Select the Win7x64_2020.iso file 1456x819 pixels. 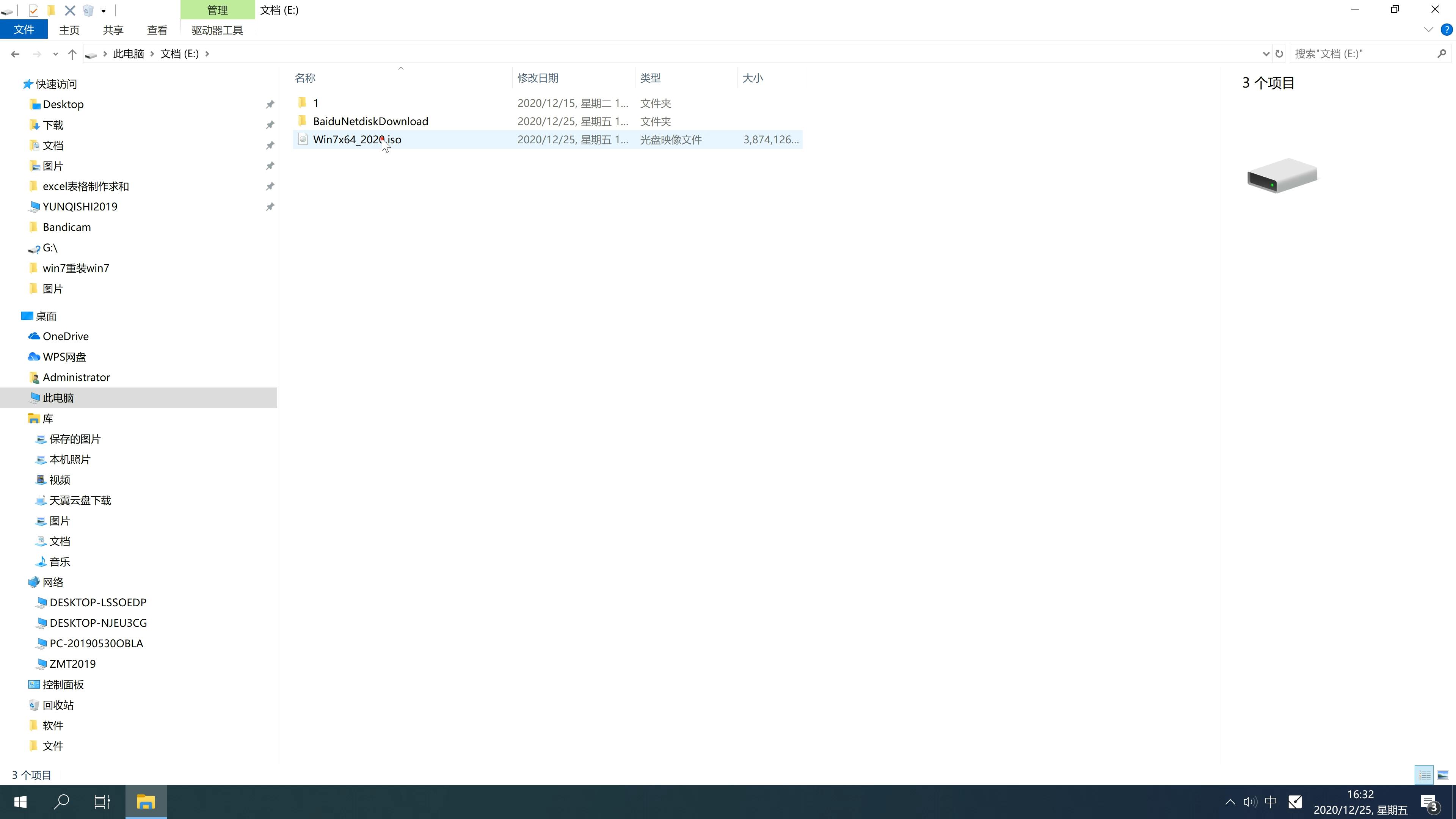coord(357,139)
